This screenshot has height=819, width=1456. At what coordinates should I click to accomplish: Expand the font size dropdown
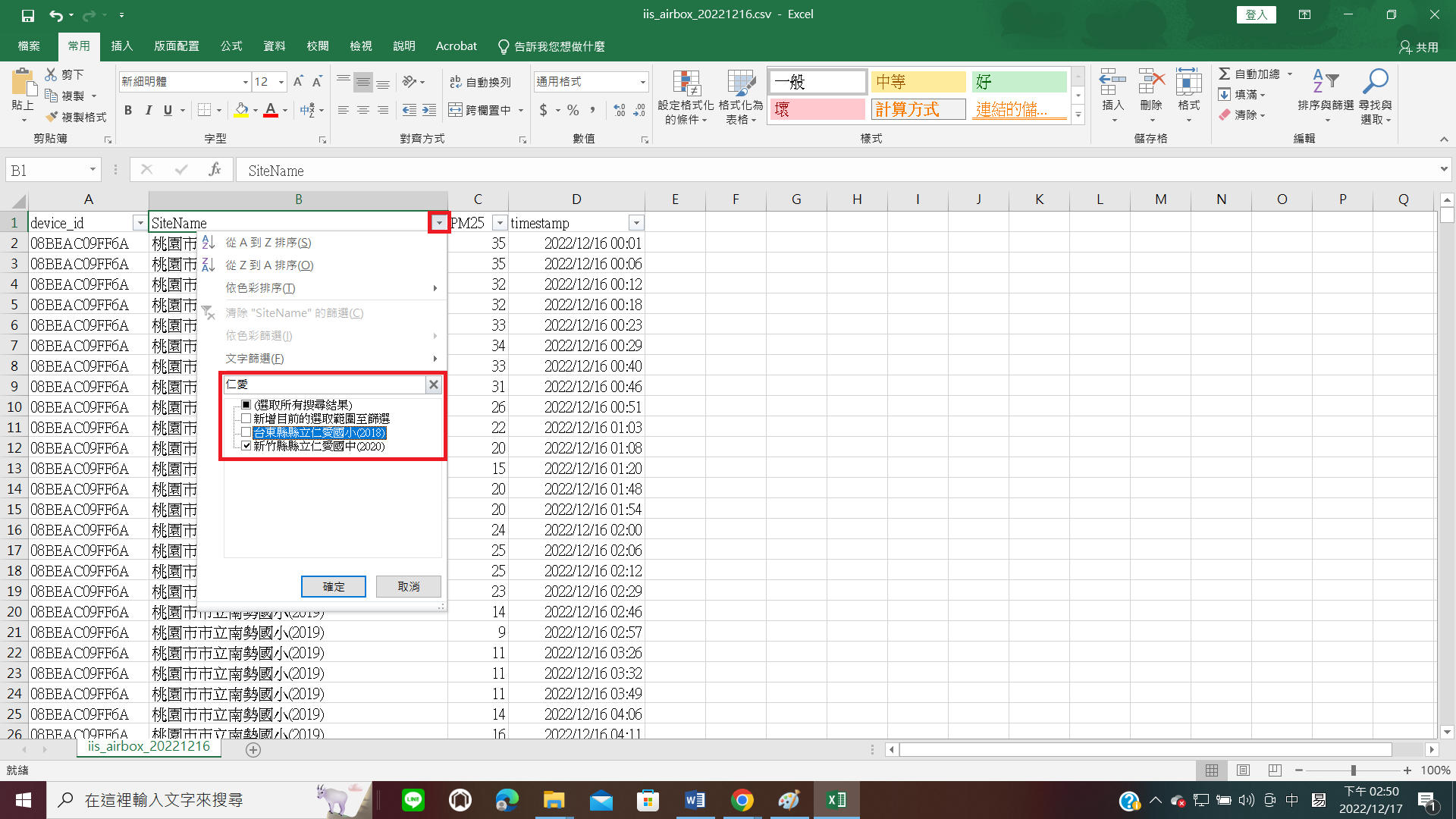point(281,82)
